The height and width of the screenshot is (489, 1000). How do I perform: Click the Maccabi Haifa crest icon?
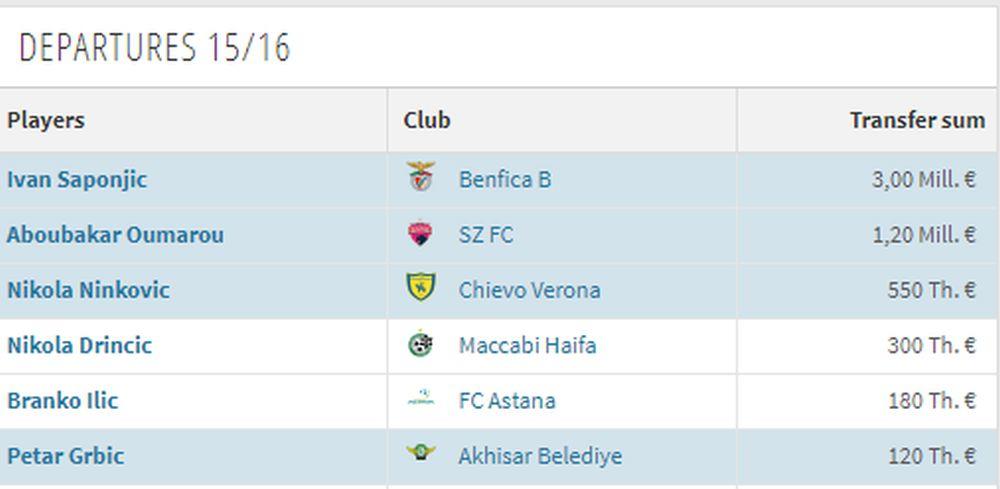click(421, 345)
